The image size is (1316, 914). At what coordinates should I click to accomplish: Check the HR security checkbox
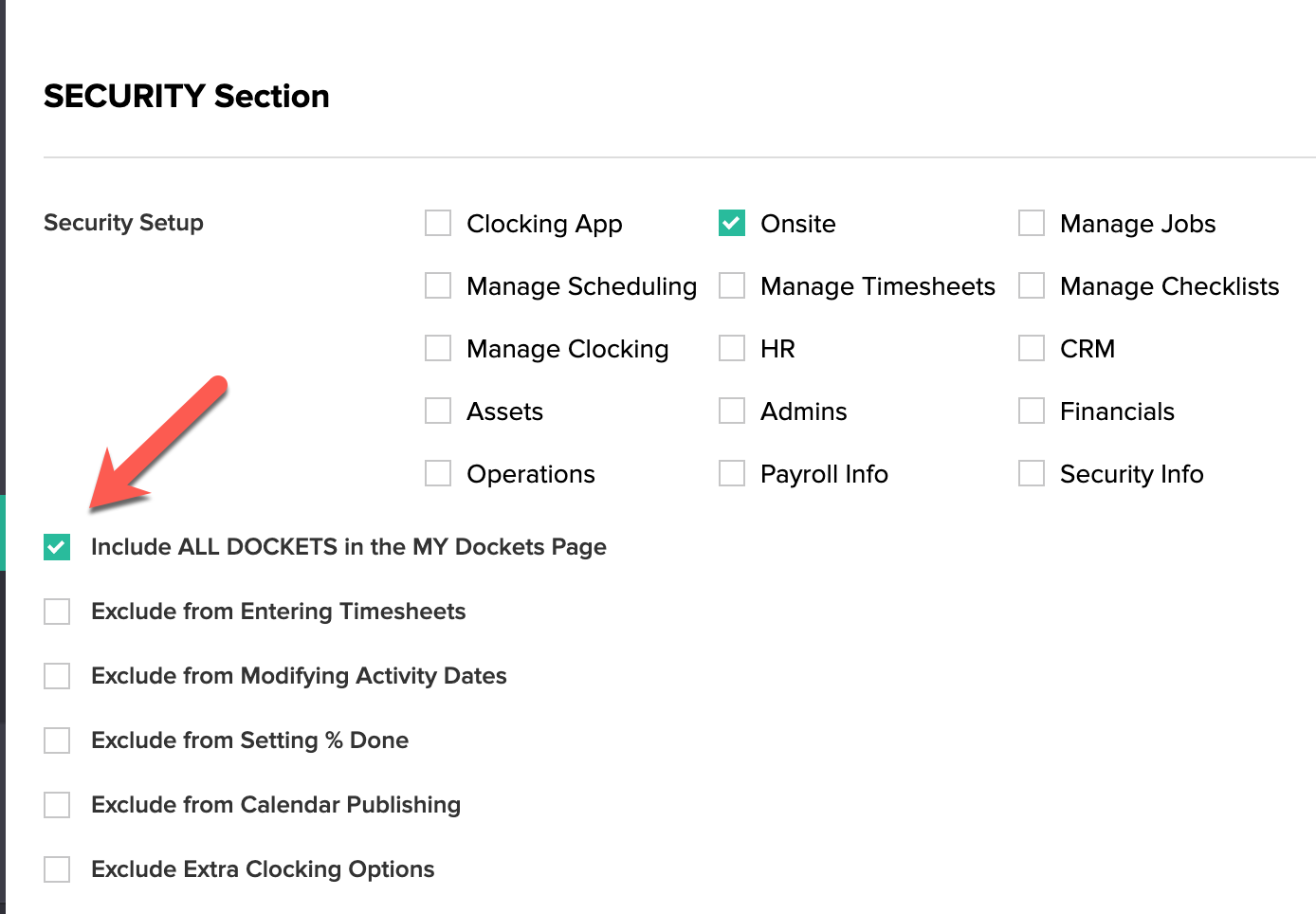click(732, 348)
